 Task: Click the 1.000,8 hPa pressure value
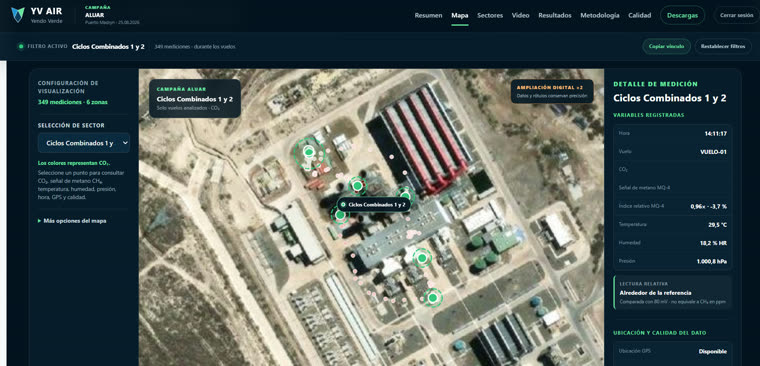click(712, 262)
